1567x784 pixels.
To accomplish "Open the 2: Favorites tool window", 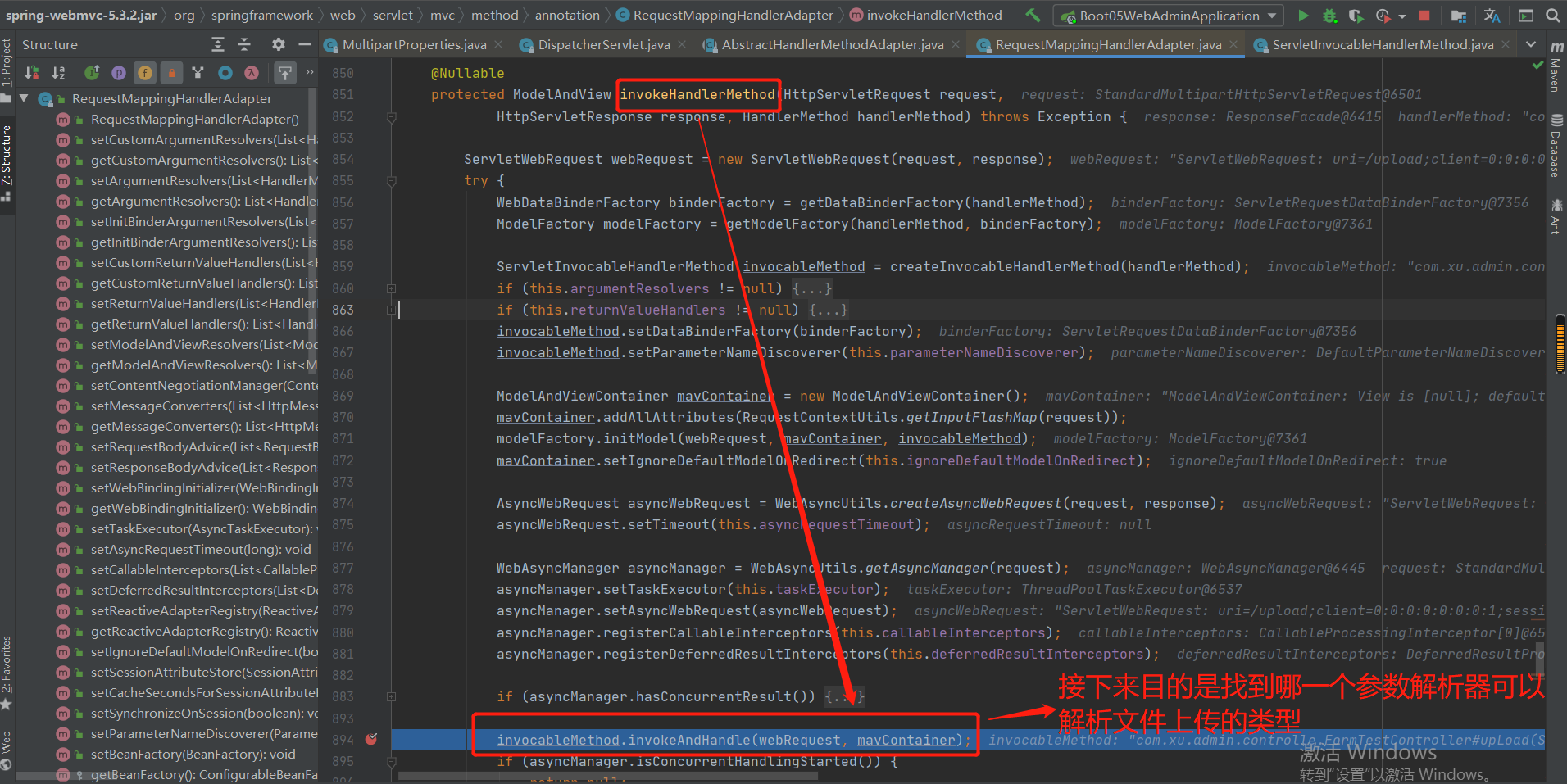I will coord(7,670).
